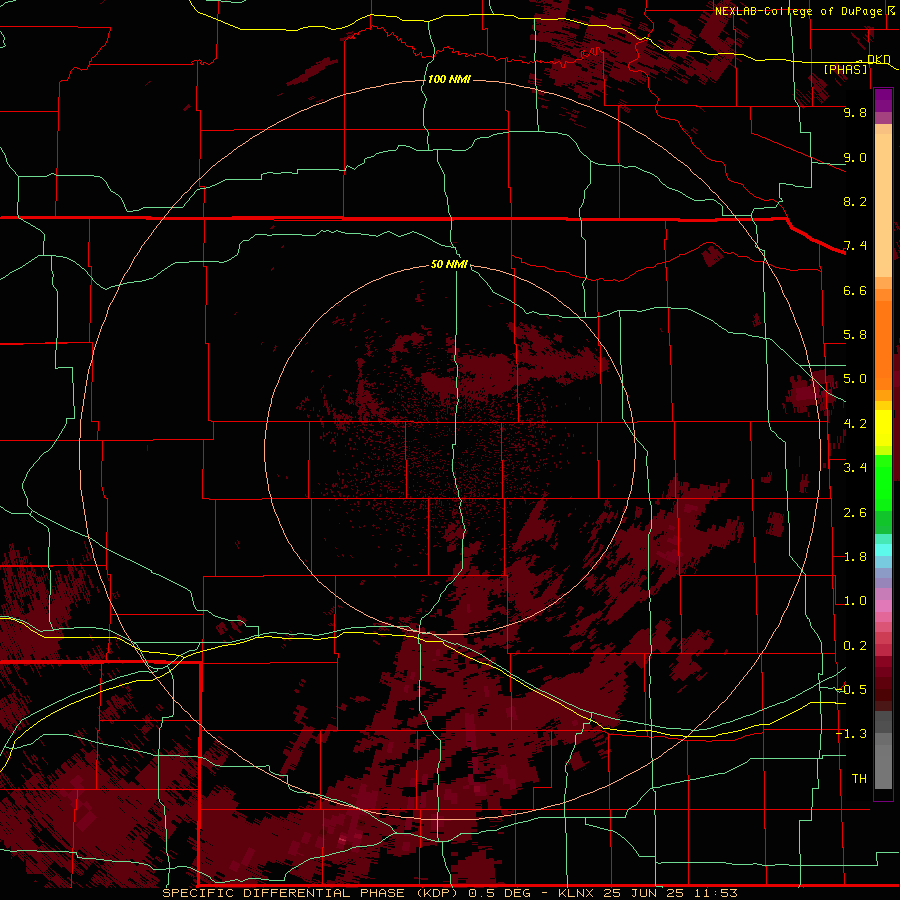The image size is (900, 900).
Task: Click the 1.0 value on the color scale
Action: coord(855,601)
